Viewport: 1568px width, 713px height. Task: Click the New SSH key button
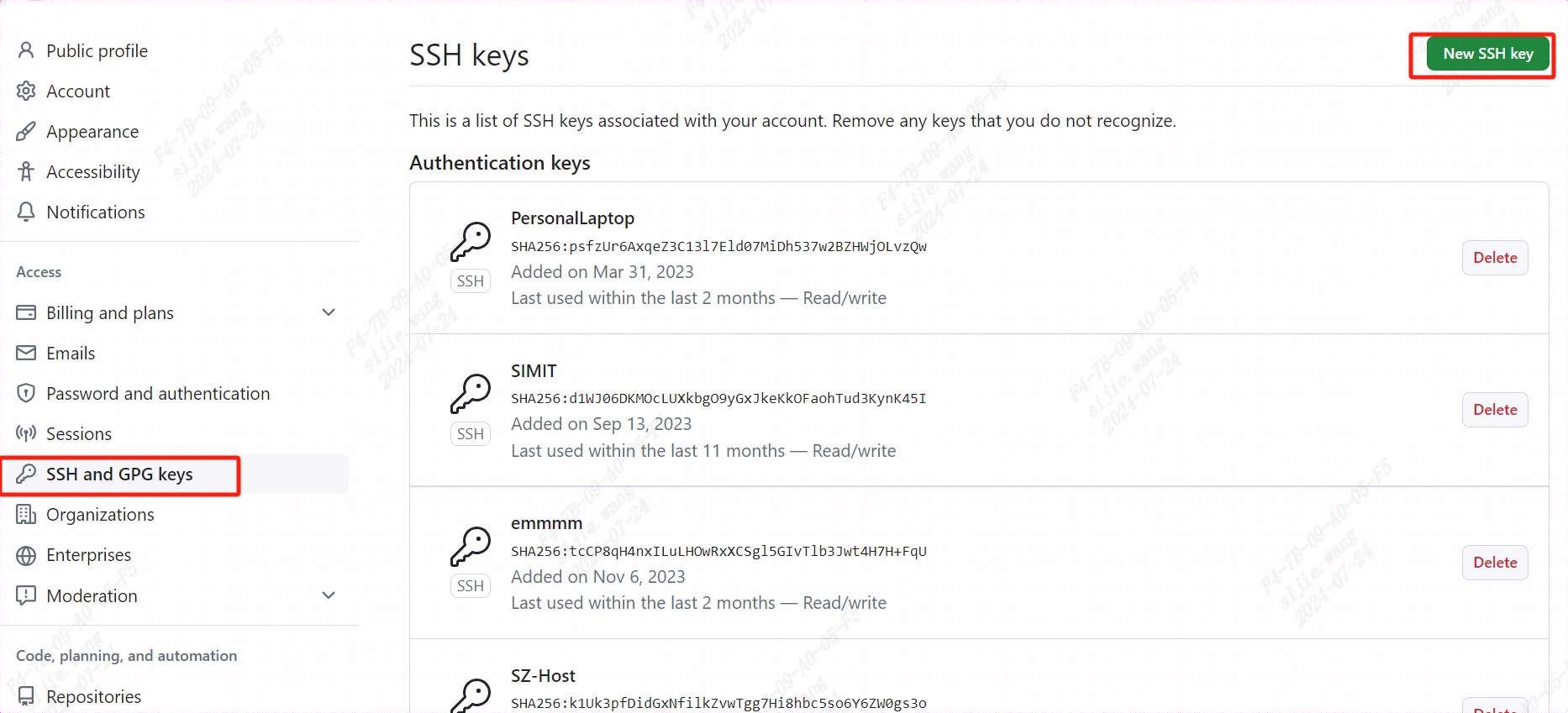coord(1487,54)
